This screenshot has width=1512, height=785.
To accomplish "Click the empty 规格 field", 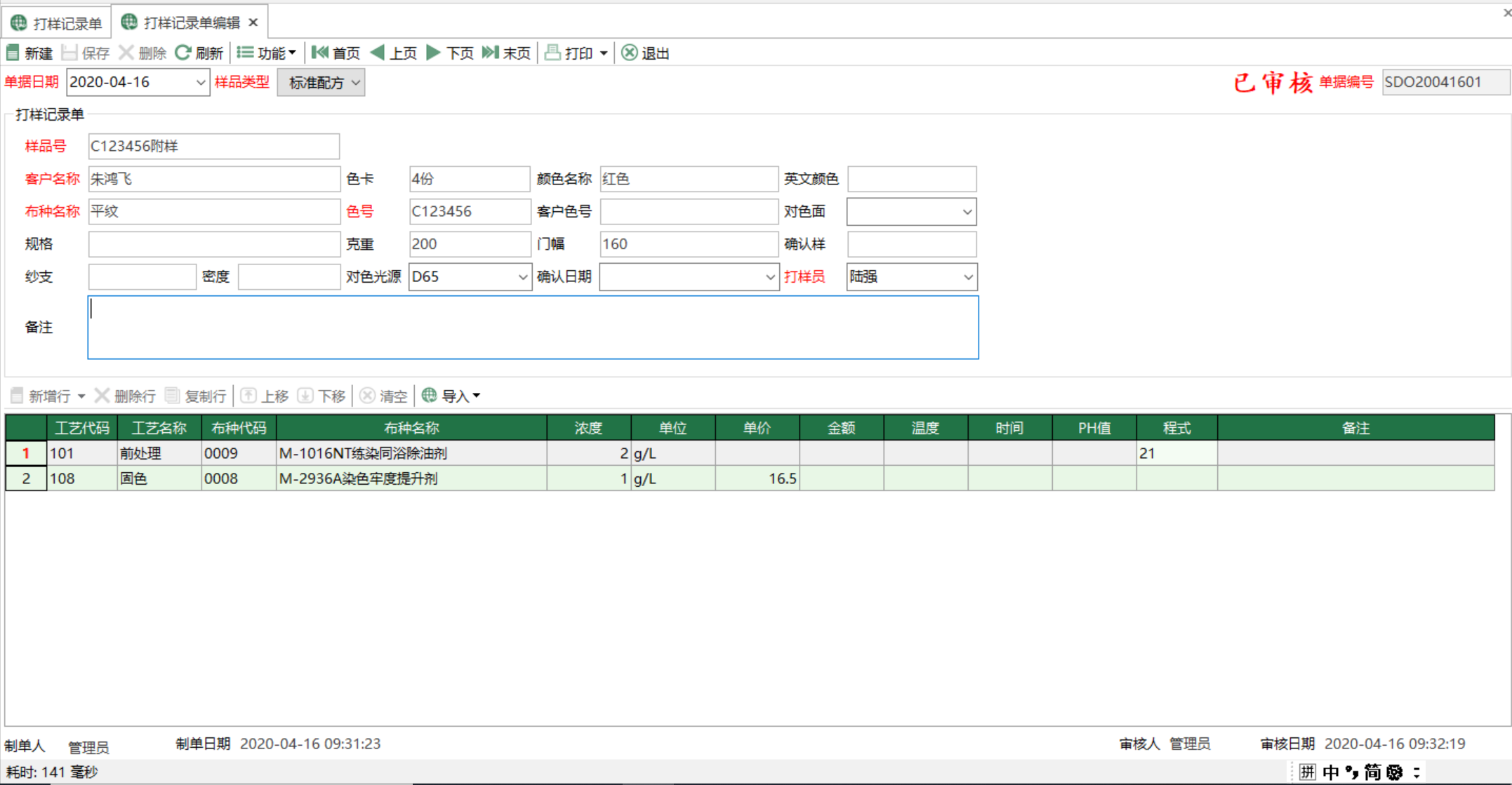I will tap(213, 244).
